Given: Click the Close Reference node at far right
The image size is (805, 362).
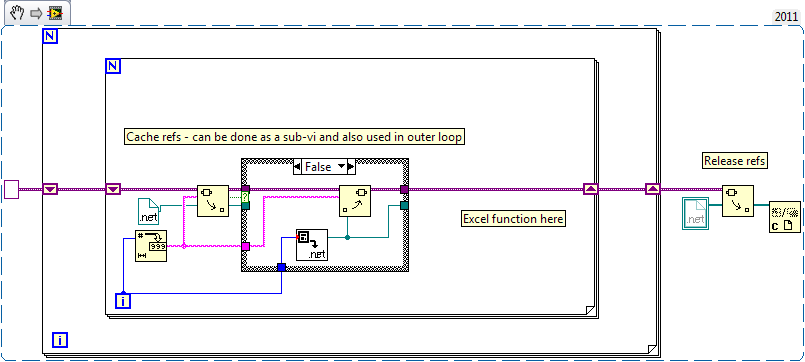Looking at the screenshot, I should click(x=784, y=217).
